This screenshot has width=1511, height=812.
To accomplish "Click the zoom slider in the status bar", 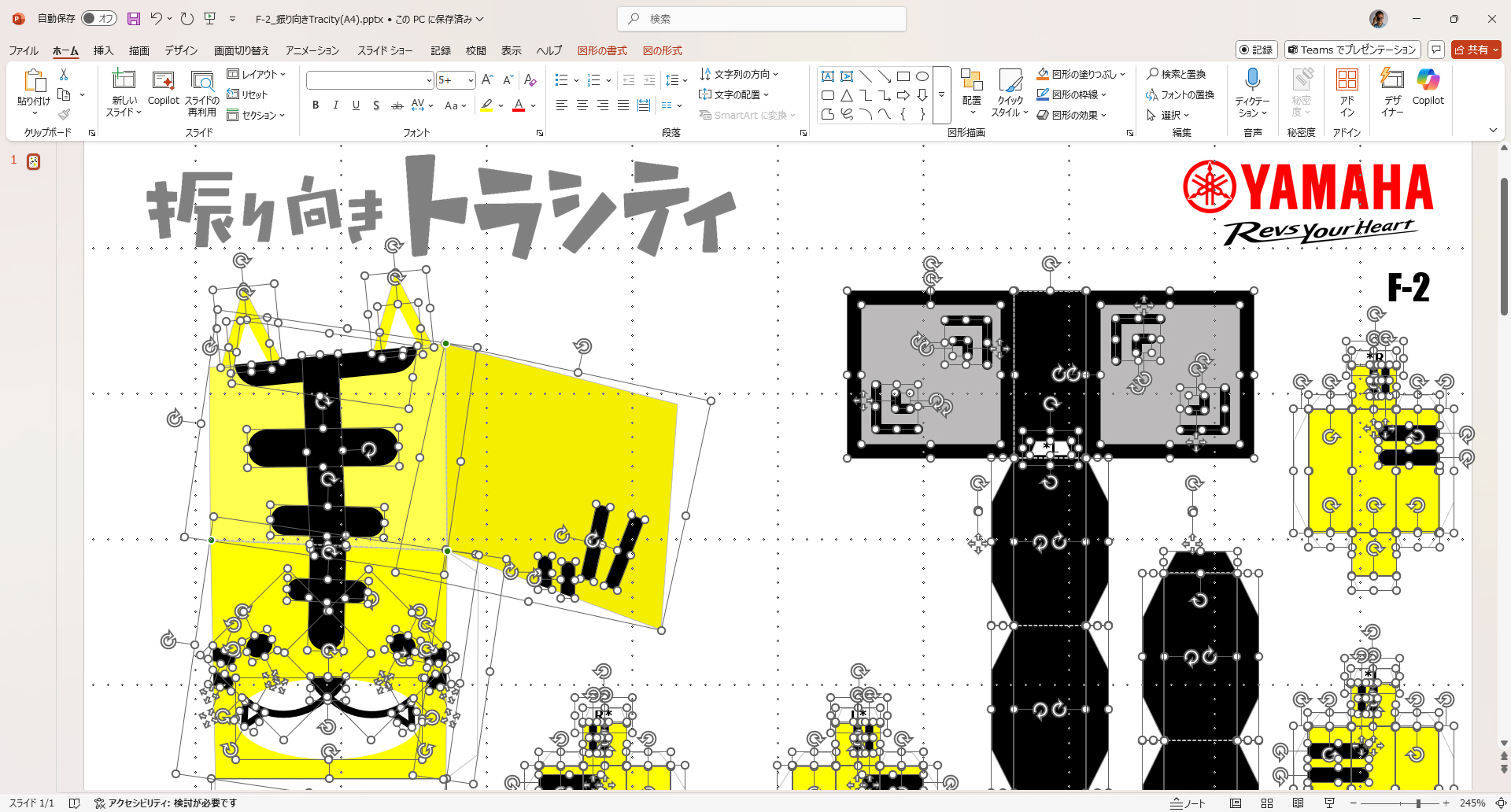I will [x=1417, y=803].
